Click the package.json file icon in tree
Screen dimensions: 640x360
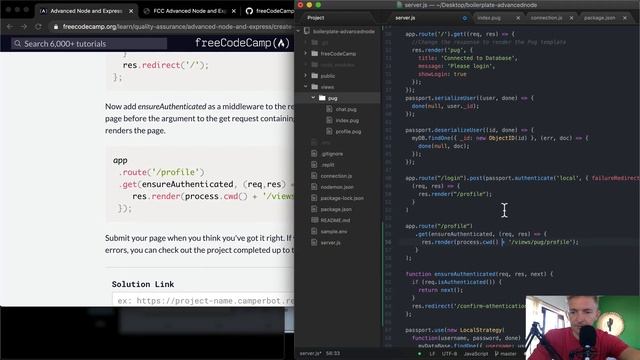coord(314,209)
